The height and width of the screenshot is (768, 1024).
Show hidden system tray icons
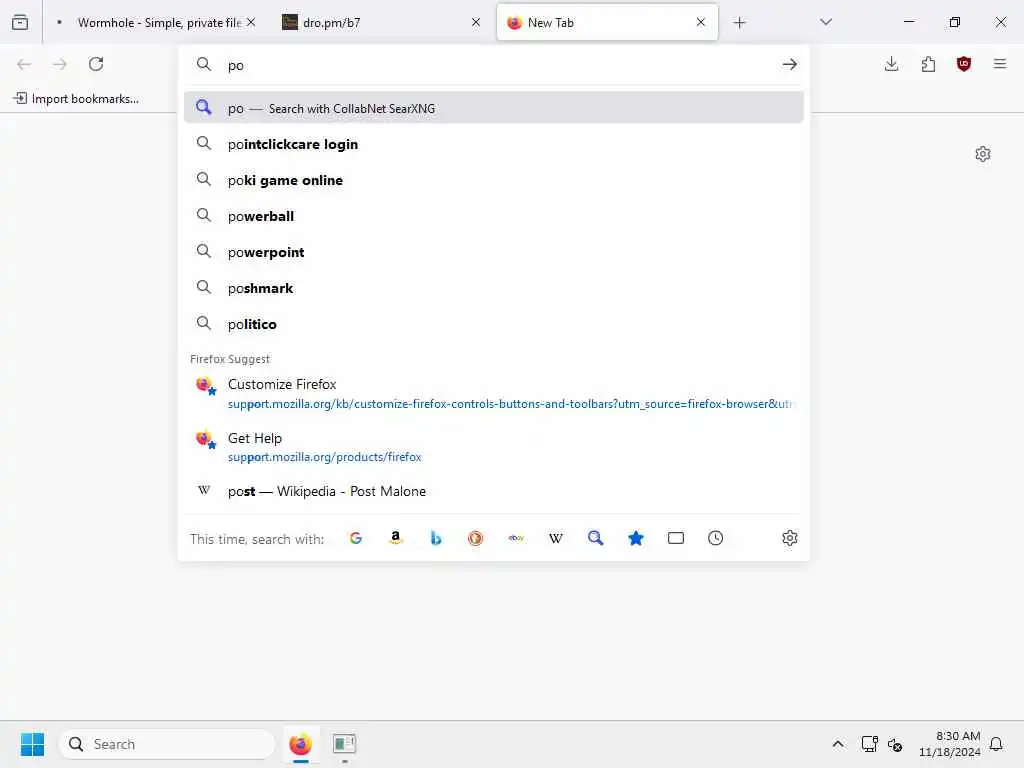pos(838,744)
